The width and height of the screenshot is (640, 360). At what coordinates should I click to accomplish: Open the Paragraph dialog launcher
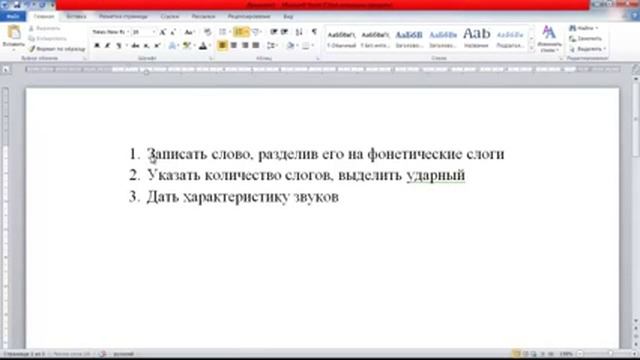coord(318,59)
